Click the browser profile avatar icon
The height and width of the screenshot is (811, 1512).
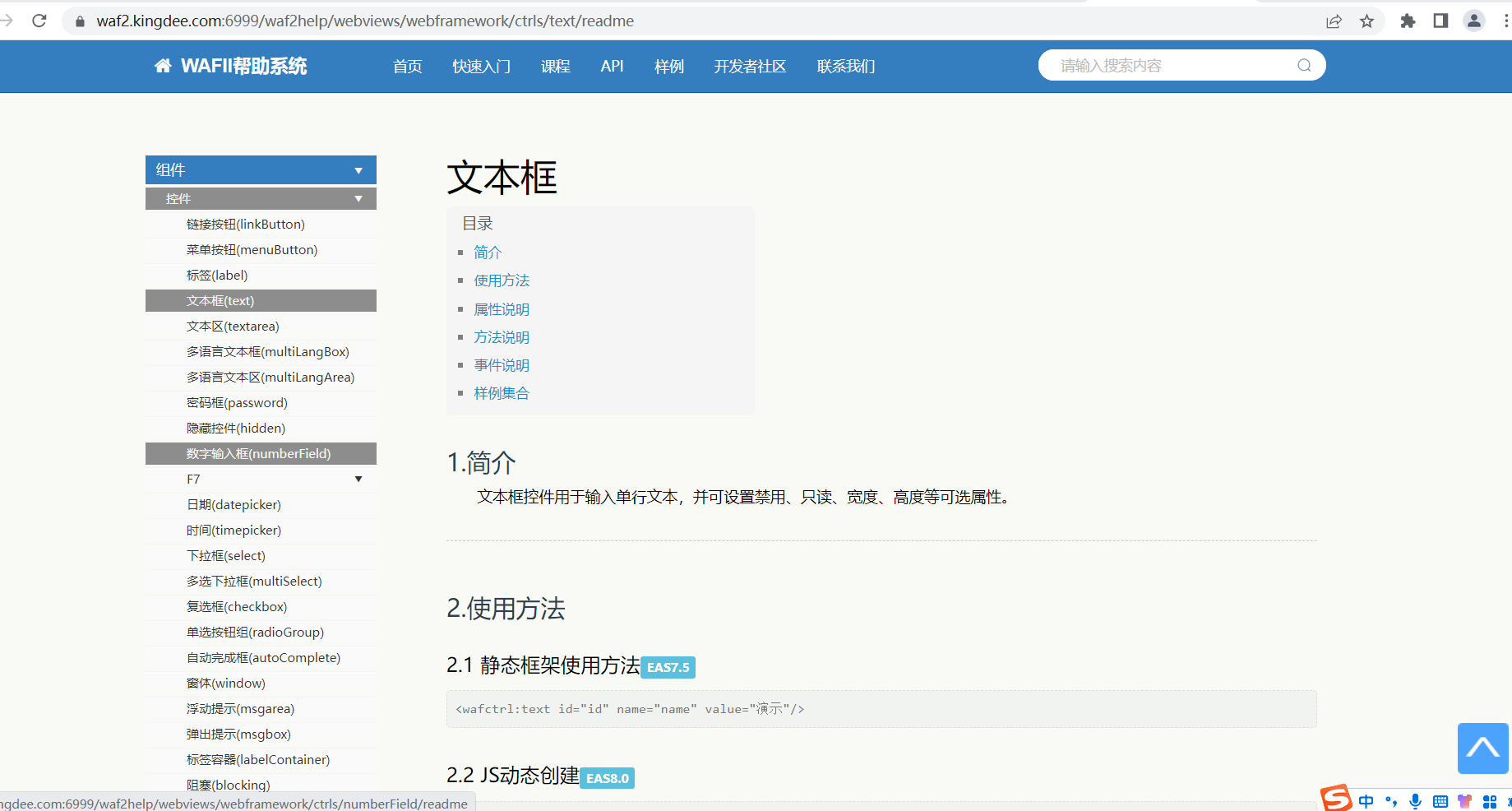[1473, 21]
